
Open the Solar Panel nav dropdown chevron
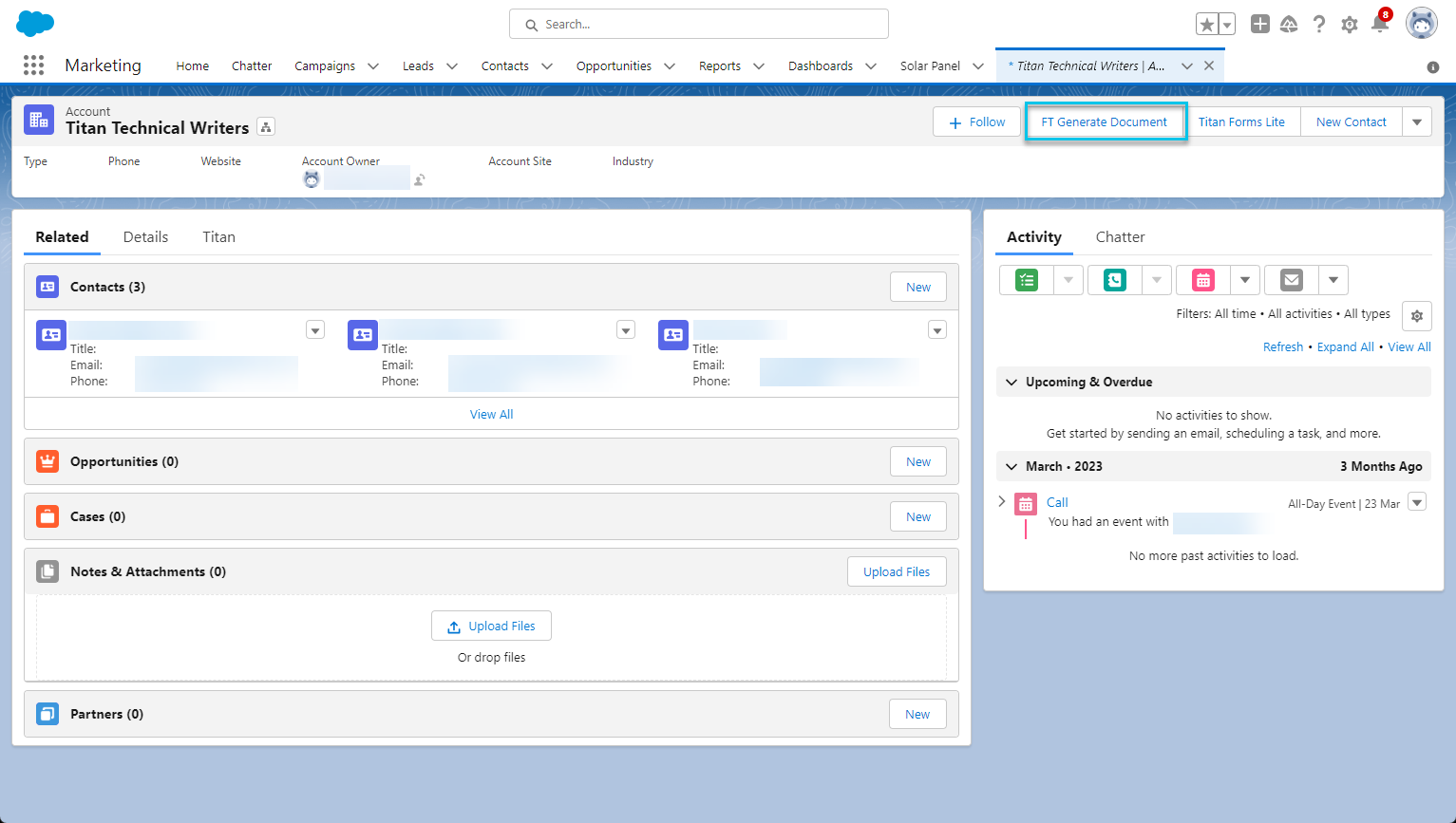coord(978,65)
